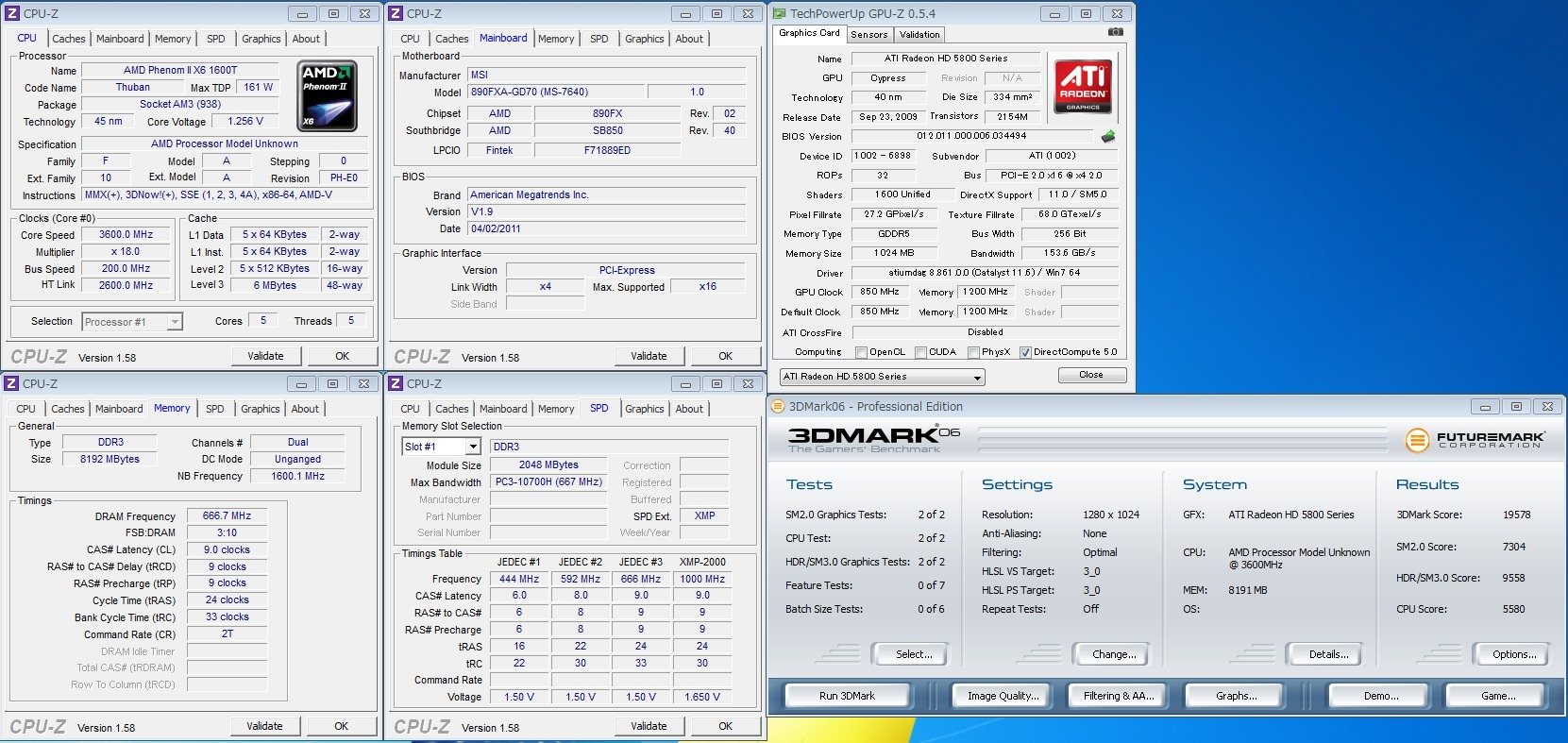Switch to the Sensors tab in GPU-Z

point(868,34)
